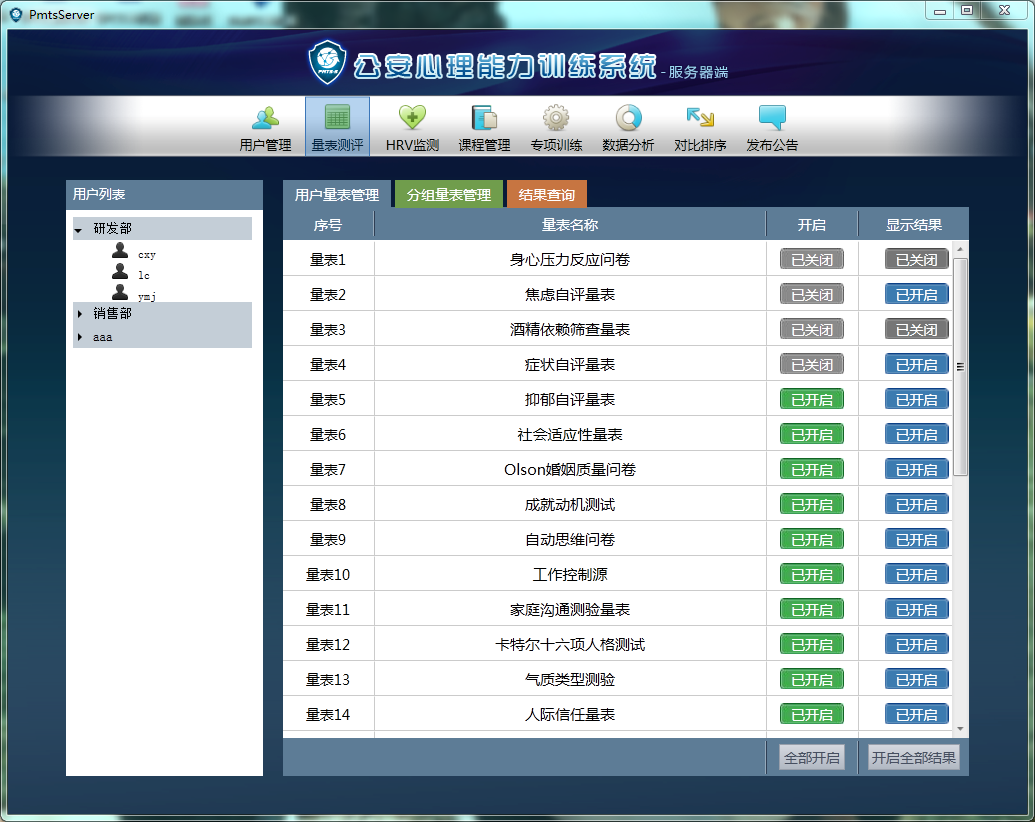Open the 数据分析 (Data Analysis) icon
This screenshot has height=822, width=1035.
tap(628, 126)
